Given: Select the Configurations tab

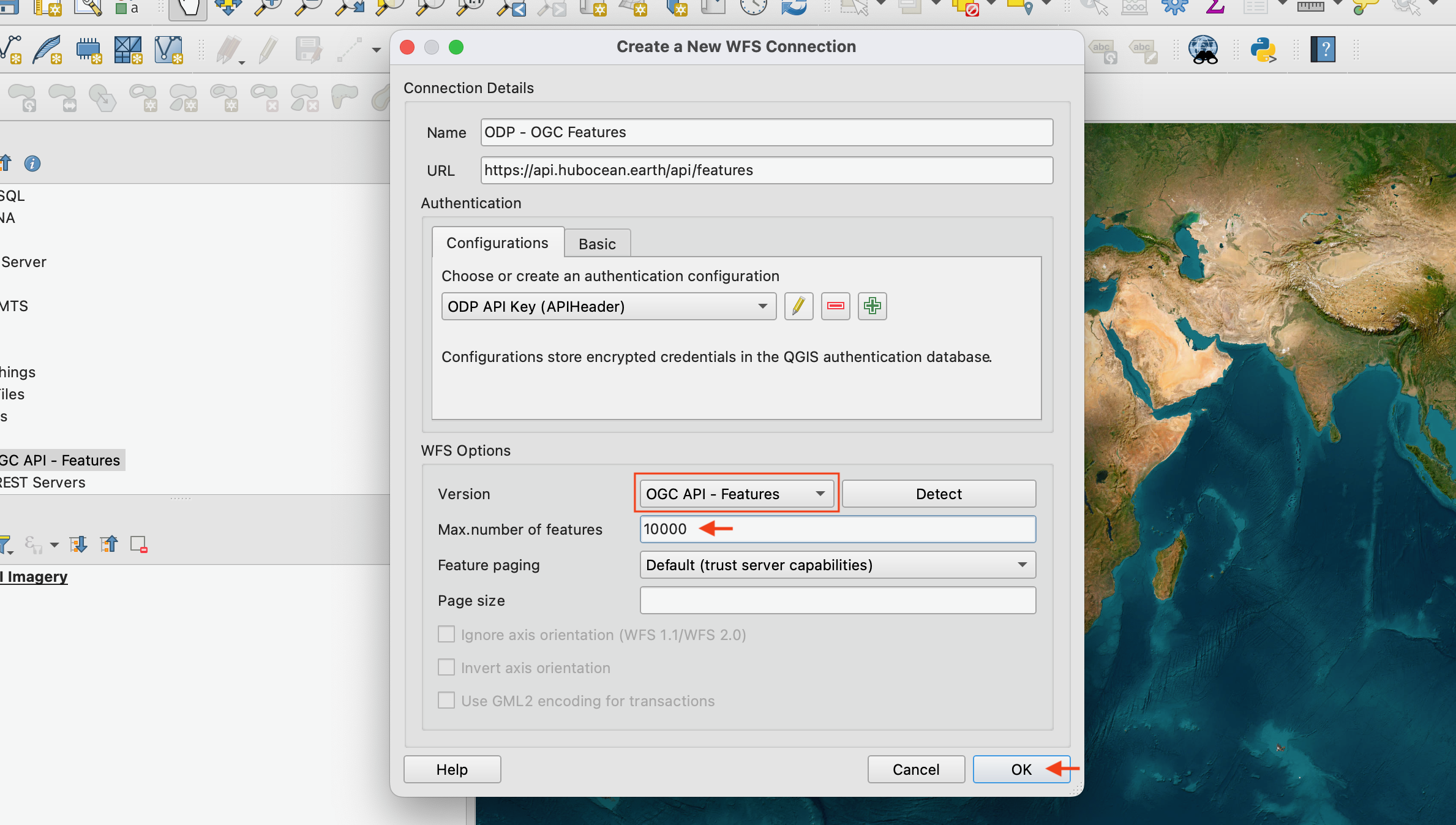Looking at the screenshot, I should point(497,243).
